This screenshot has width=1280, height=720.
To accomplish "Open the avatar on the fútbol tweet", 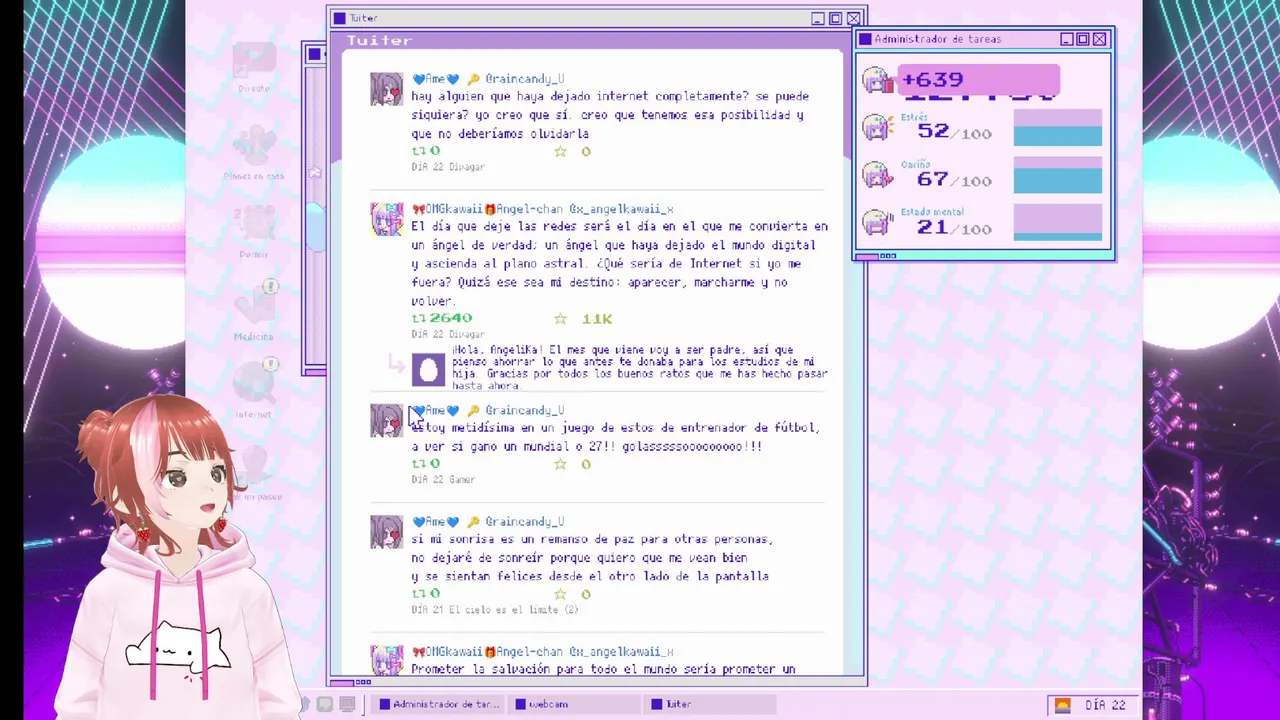I will coord(387,421).
